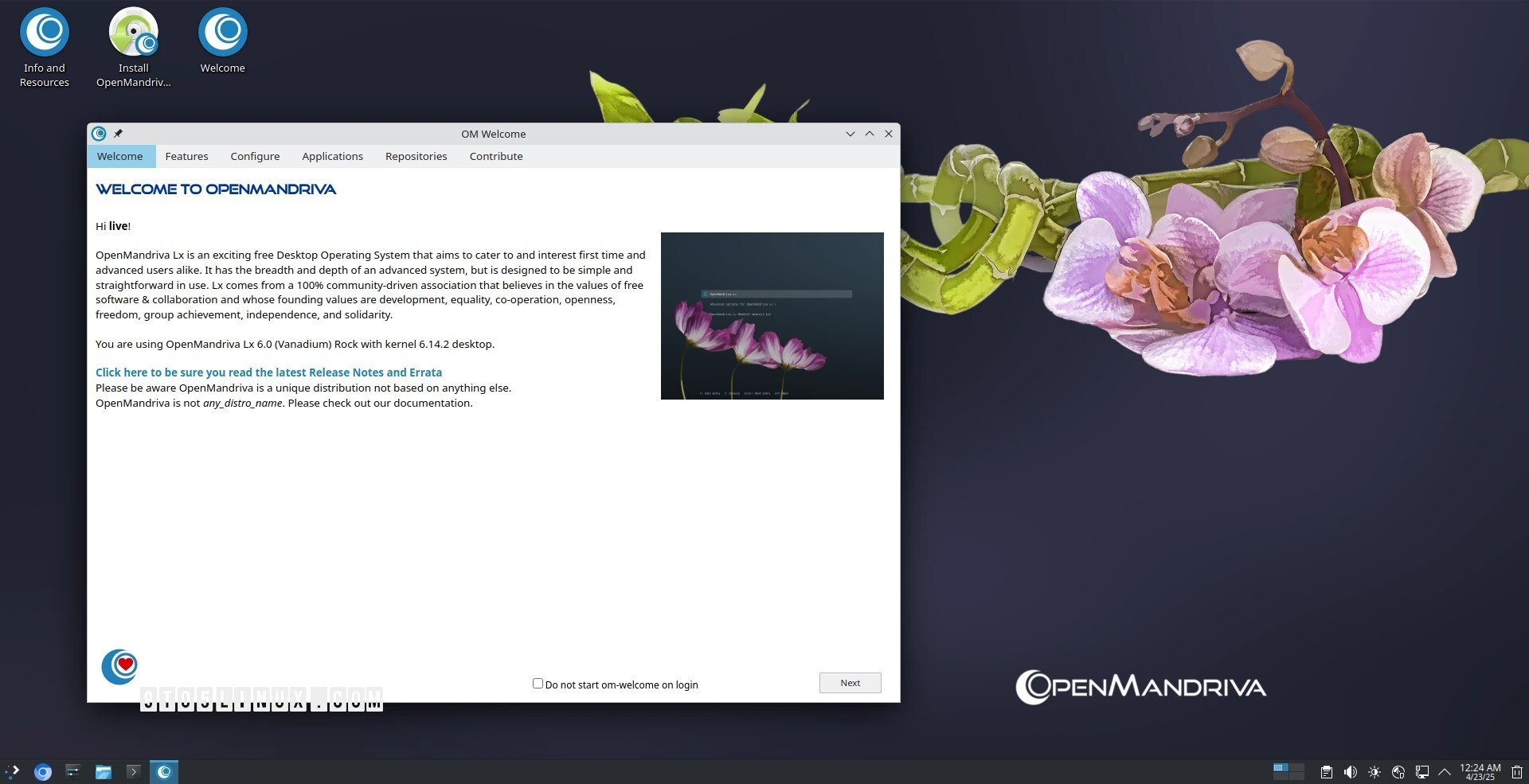Open the audio volume tray icon
The image size is (1529, 784).
[1351, 772]
